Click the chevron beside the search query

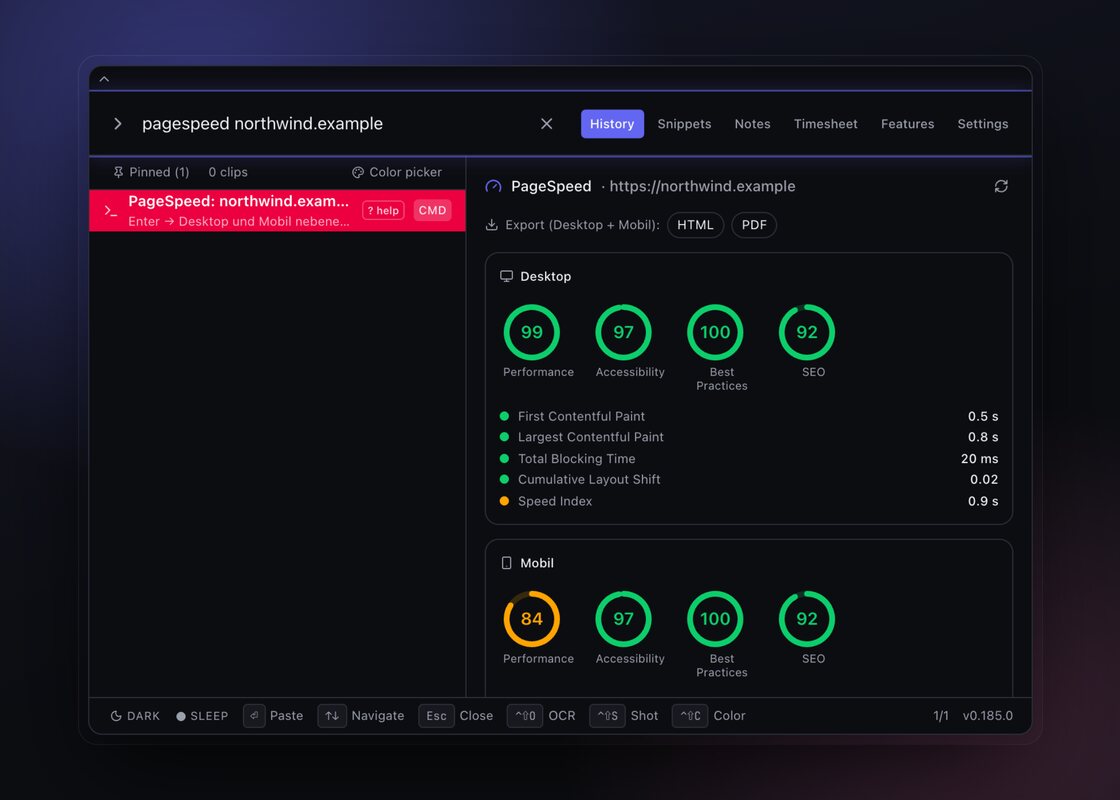click(118, 124)
